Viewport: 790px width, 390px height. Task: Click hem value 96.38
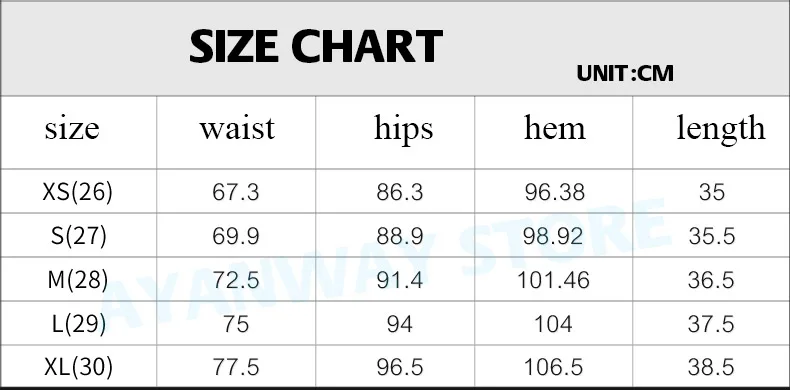(x=554, y=192)
